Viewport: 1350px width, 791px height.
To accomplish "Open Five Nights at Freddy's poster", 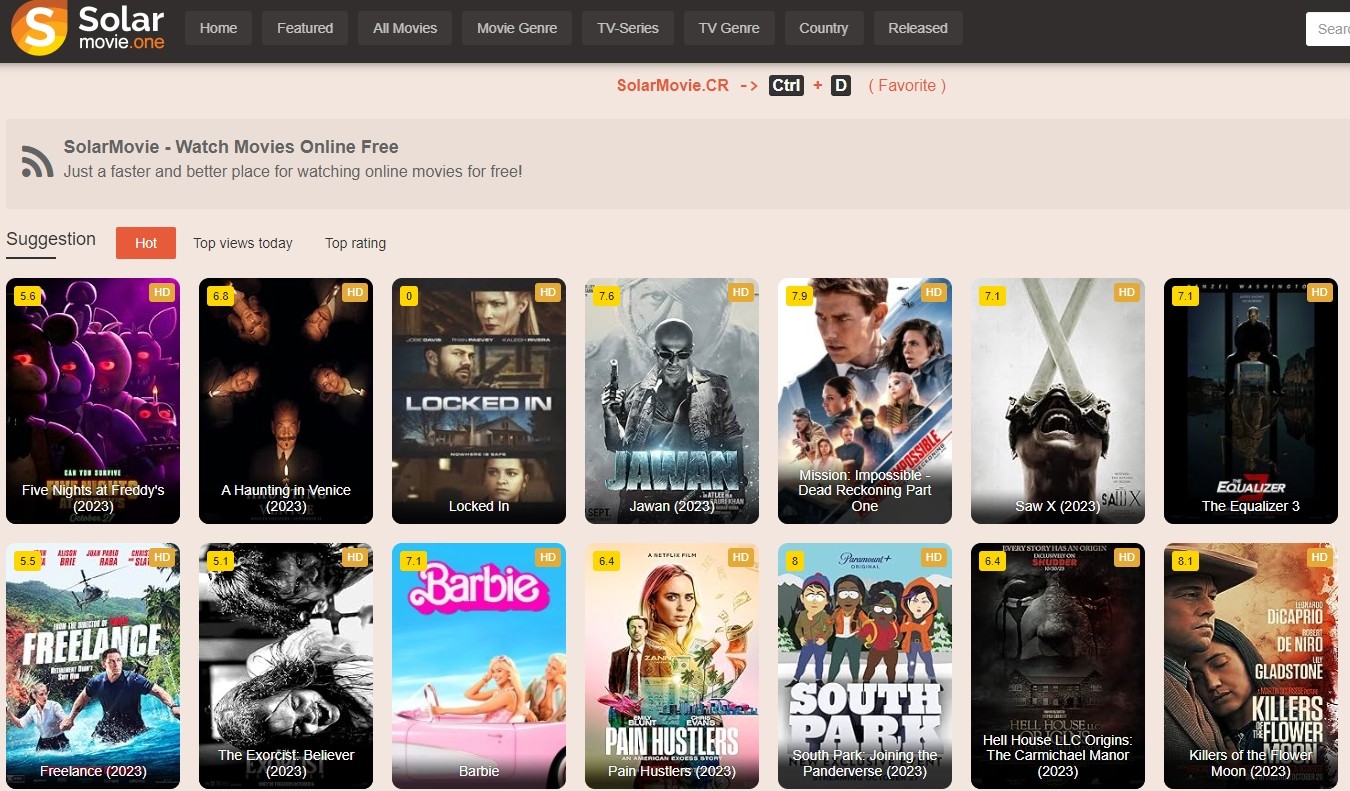I will 93,401.
